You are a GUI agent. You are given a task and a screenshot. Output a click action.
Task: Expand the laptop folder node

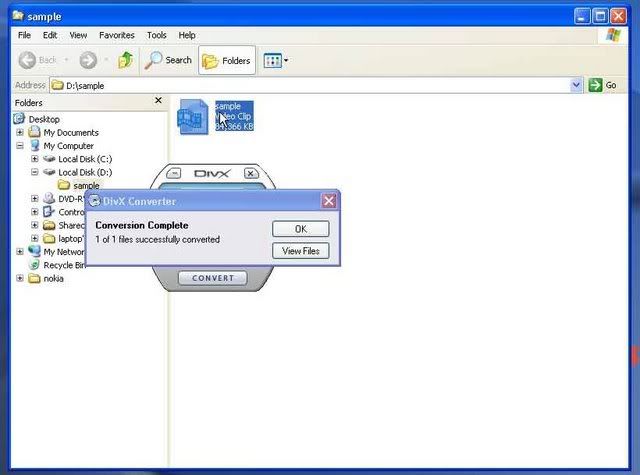35,238
